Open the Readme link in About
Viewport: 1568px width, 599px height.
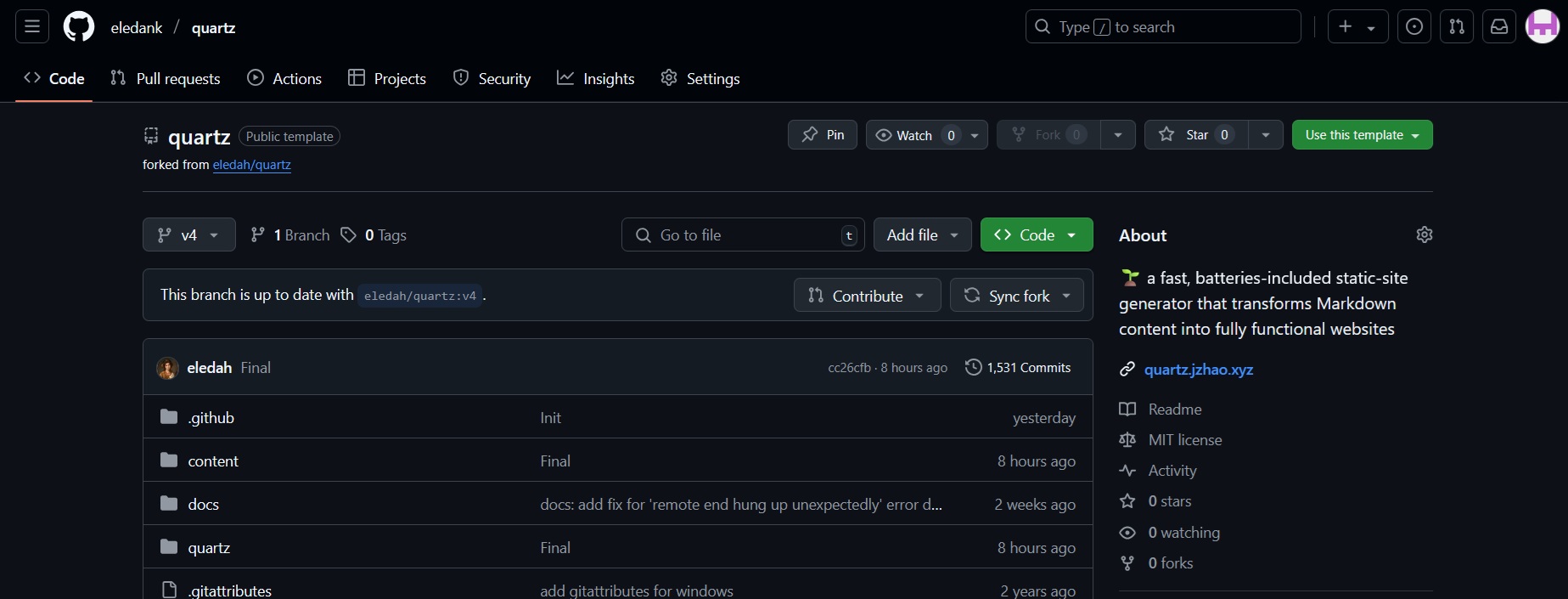point(1175,410)
